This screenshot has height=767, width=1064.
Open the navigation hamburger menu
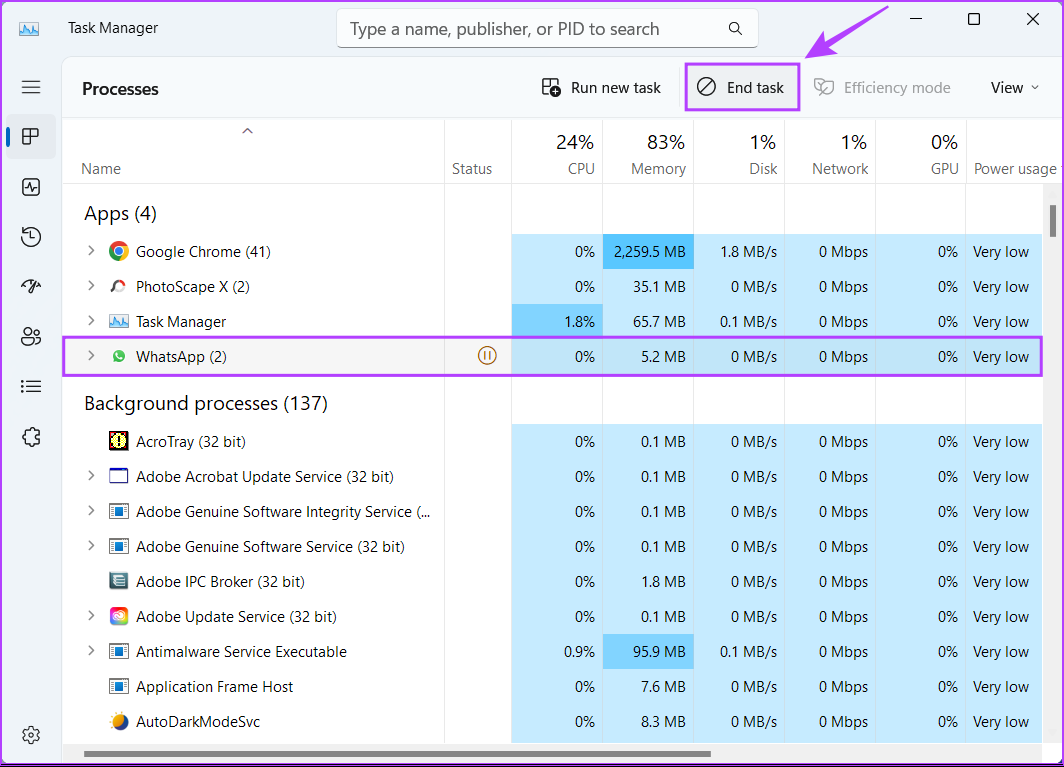click(31, 87)
